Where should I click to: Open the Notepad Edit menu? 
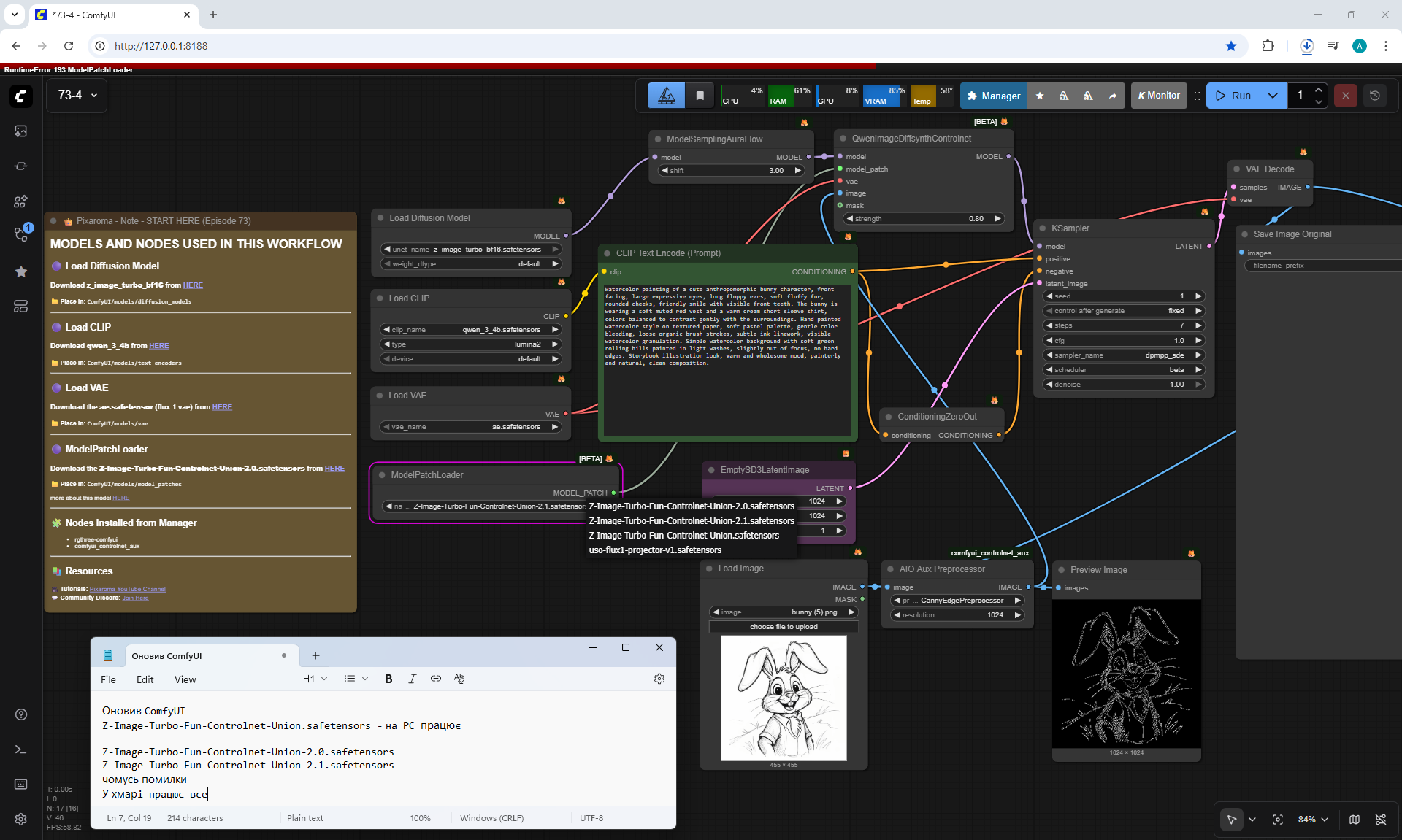click(x=145, y=679)
